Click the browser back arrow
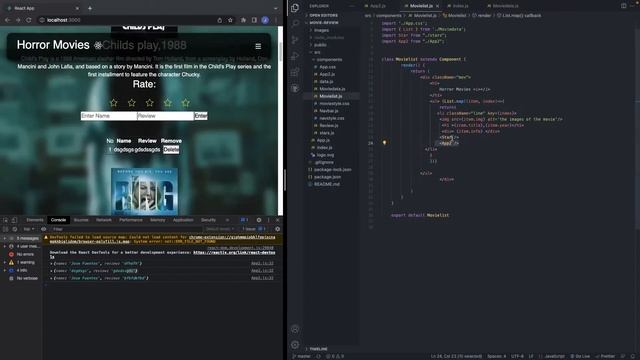Image resolution: width=640 pixels, height=360 pixels. [7, 20]
